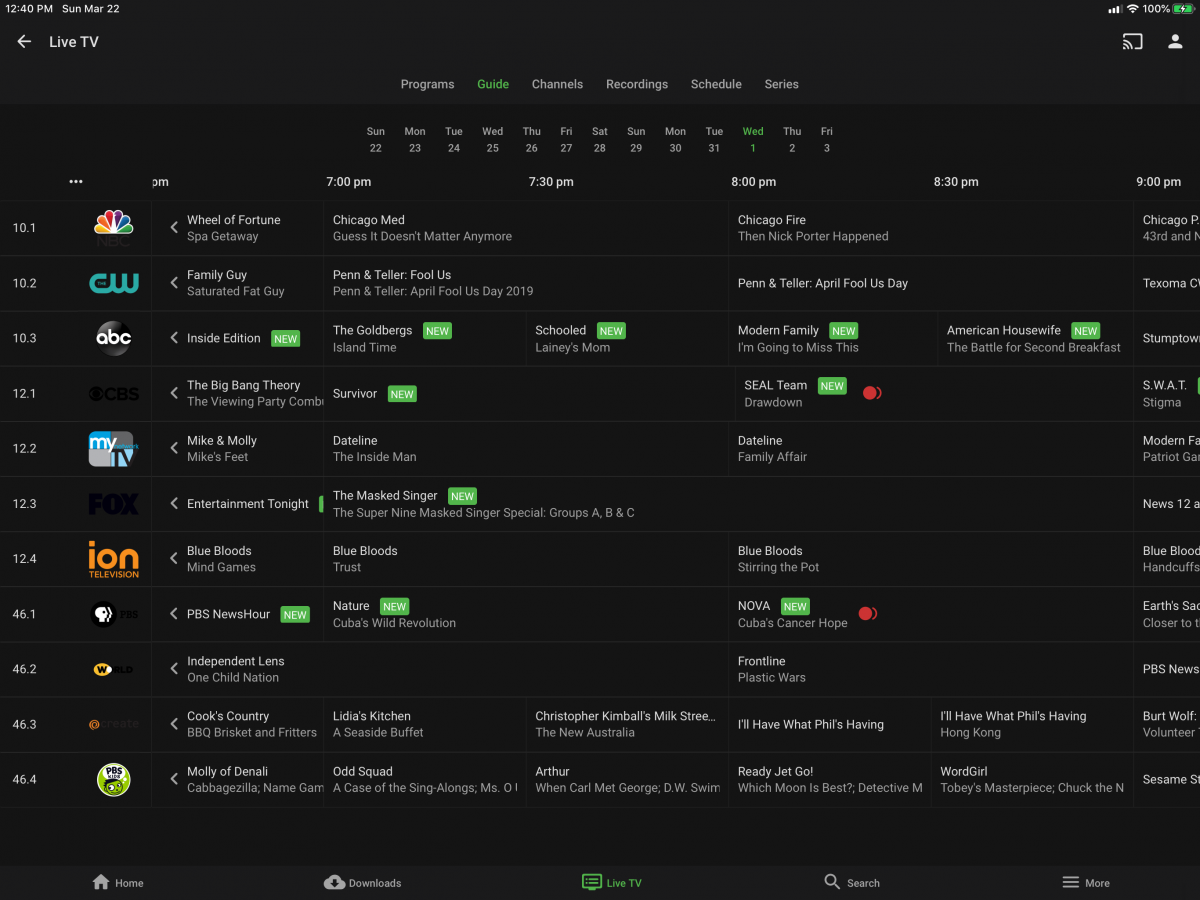Open Odd Squad program
The image size is (1200, 900).
[425, 779]
